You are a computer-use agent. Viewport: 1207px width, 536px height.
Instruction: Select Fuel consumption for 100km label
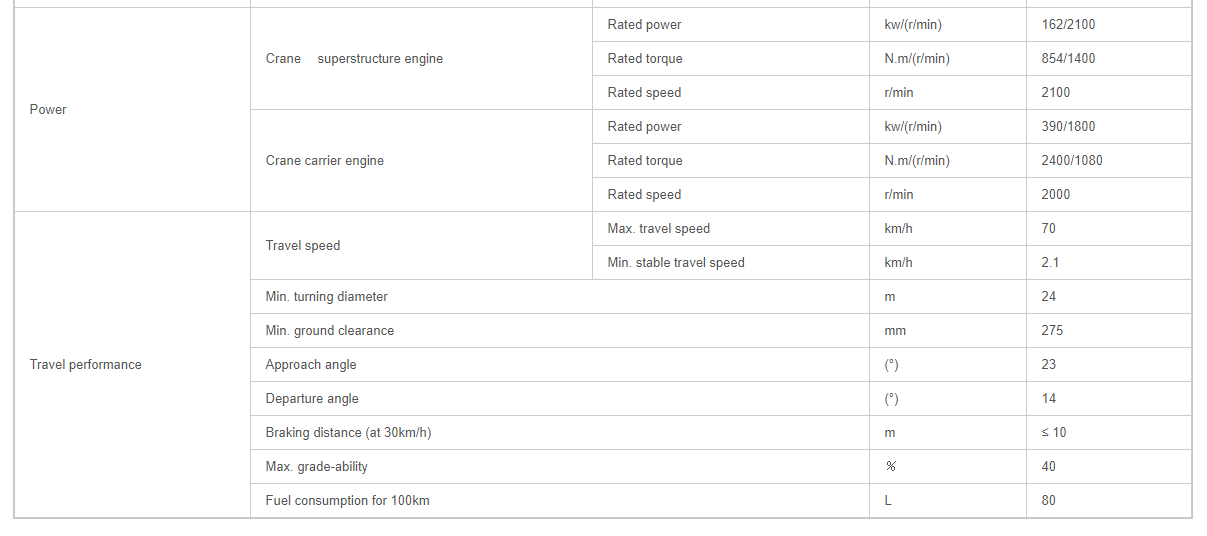coord(347,501)
